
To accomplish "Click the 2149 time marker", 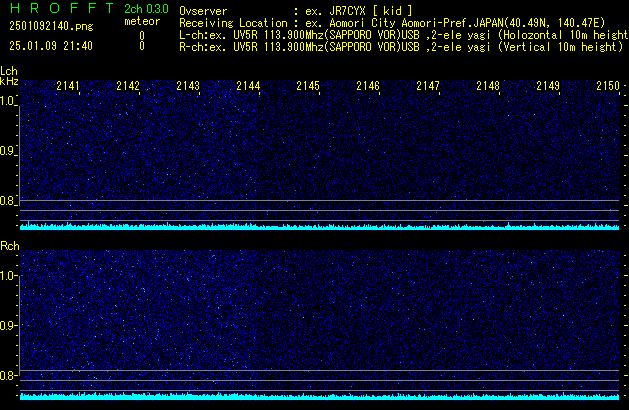I will click(x=548, y=86).
